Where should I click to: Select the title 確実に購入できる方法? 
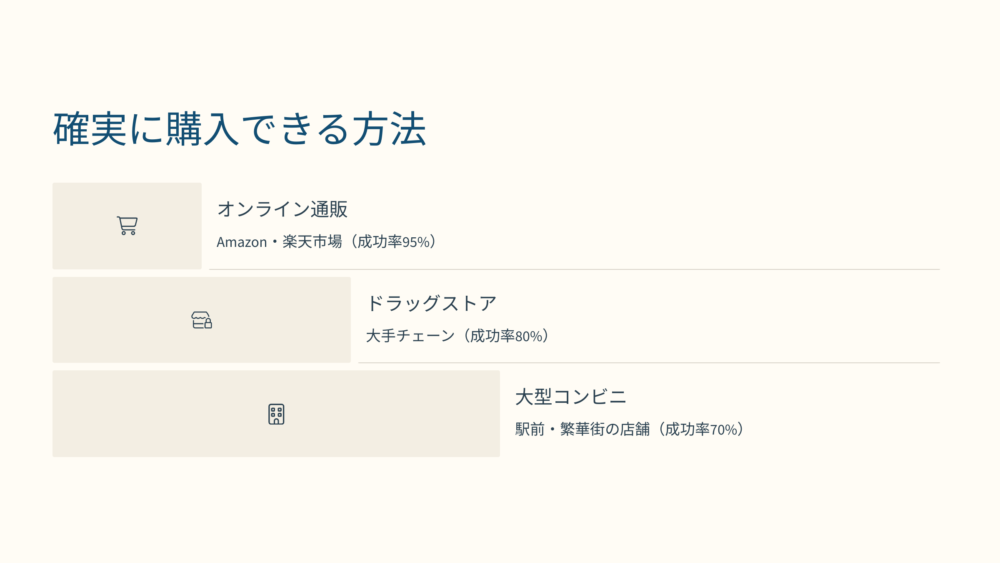pyautogui.click(x=239, y=129)
